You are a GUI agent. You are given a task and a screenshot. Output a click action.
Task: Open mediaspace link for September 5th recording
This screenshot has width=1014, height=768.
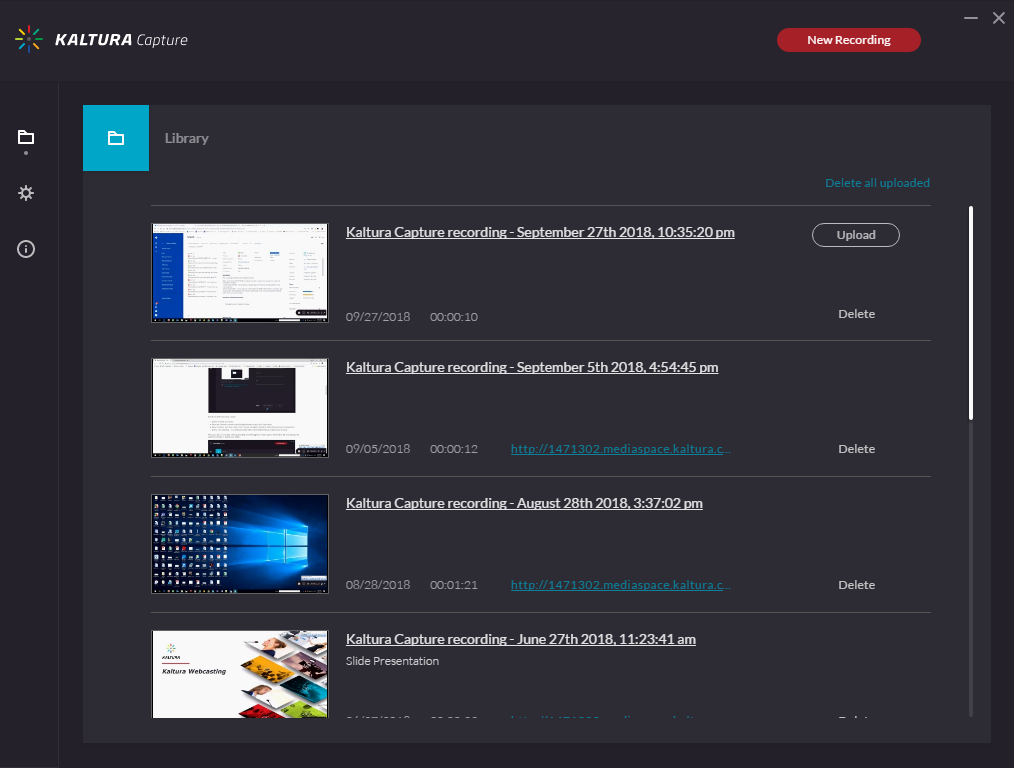click(x=621, y=449)
